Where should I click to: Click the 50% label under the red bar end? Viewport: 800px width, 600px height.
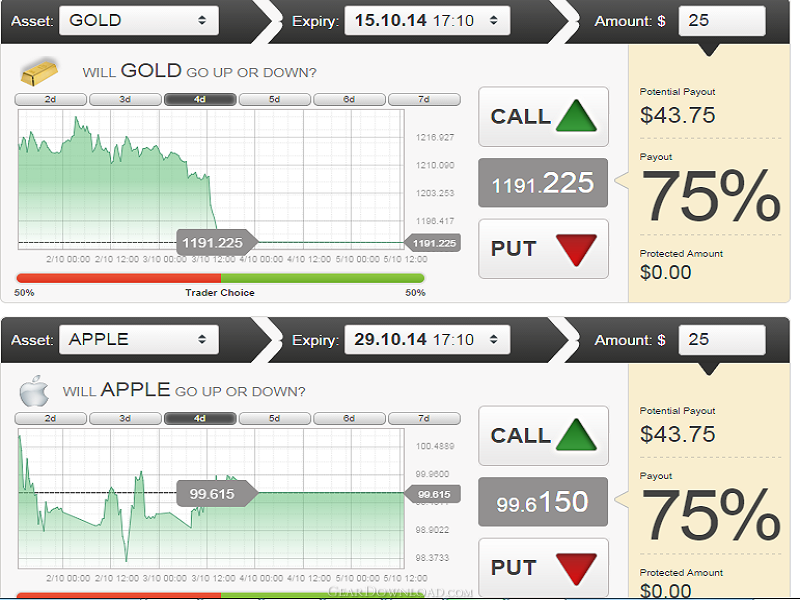[x=24, y=292]
